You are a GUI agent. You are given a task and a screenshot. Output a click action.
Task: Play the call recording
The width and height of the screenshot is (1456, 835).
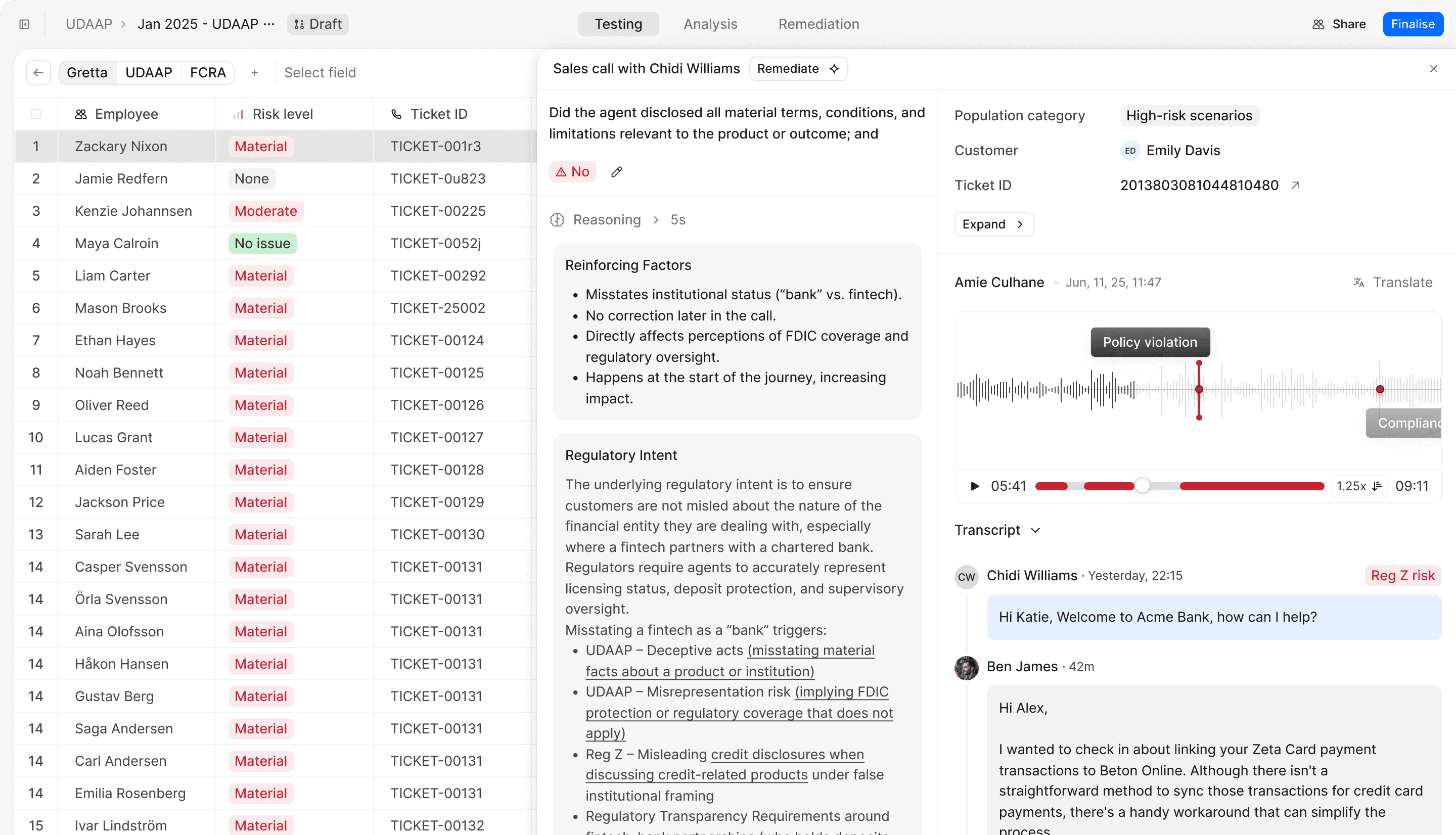tap(974, 486)
